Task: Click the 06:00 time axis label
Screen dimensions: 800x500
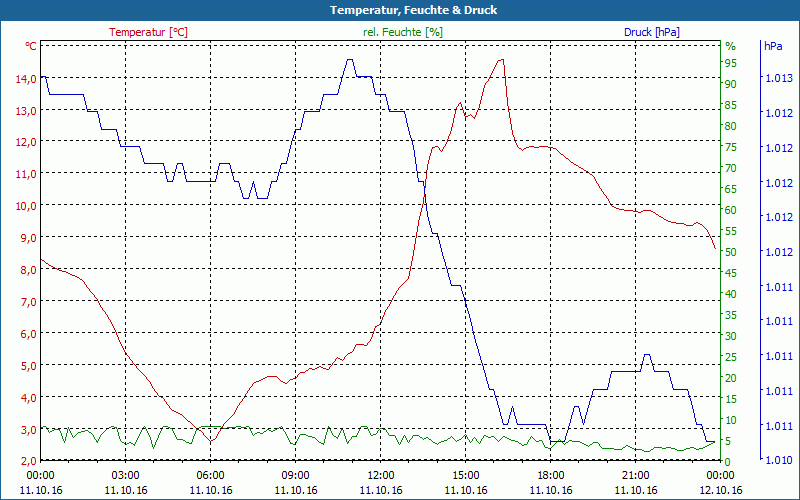Action: coord(210,475)
